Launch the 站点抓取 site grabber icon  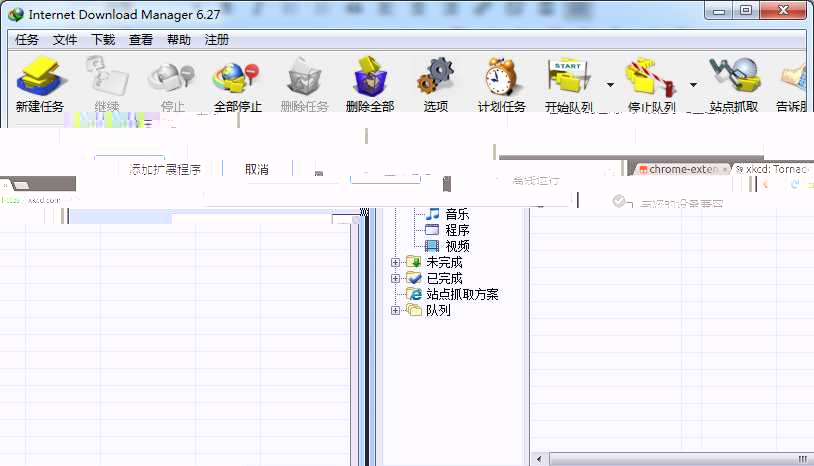(734, 85)
